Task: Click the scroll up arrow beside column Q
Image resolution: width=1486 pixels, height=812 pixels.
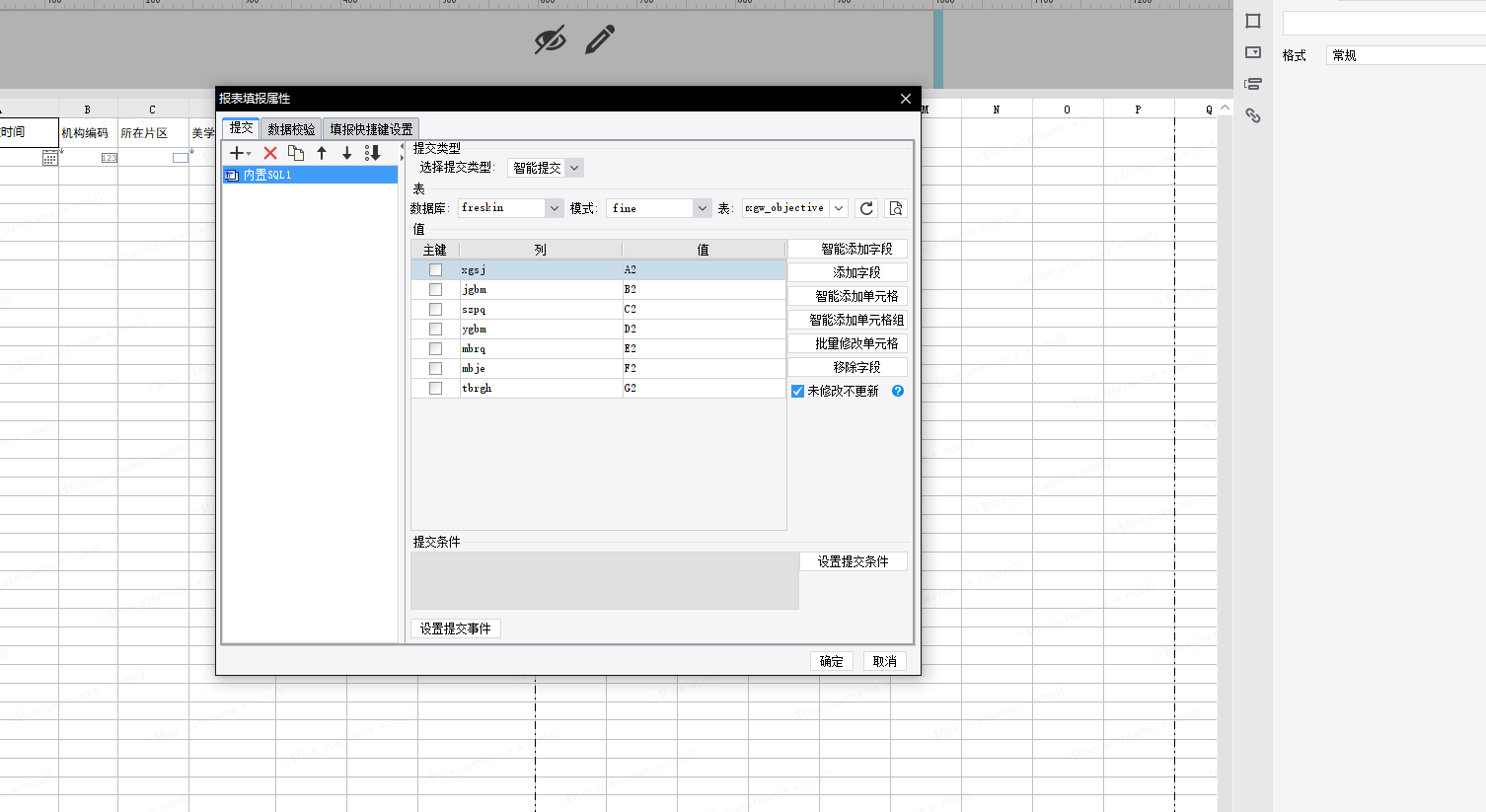Action: click(x=1225, y=108)
